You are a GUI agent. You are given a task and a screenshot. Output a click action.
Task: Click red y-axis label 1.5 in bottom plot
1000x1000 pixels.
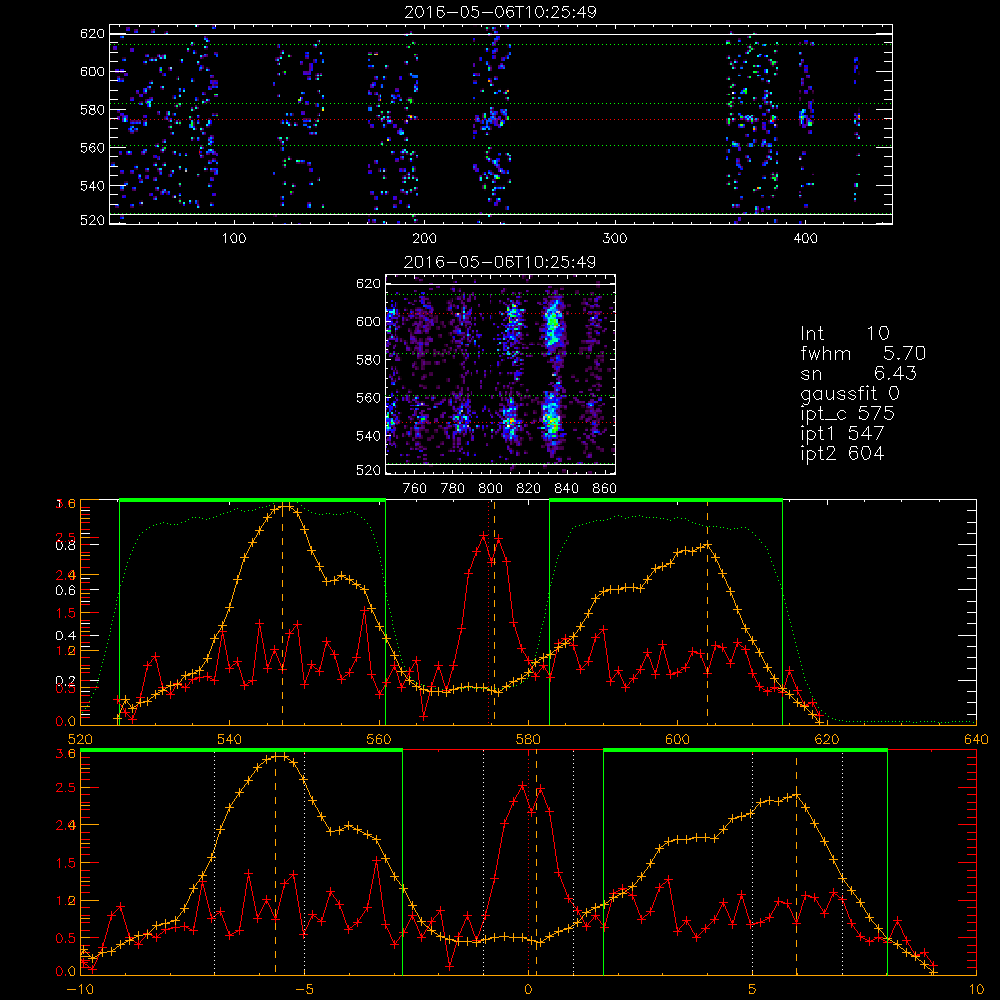[x=66, y=863]
